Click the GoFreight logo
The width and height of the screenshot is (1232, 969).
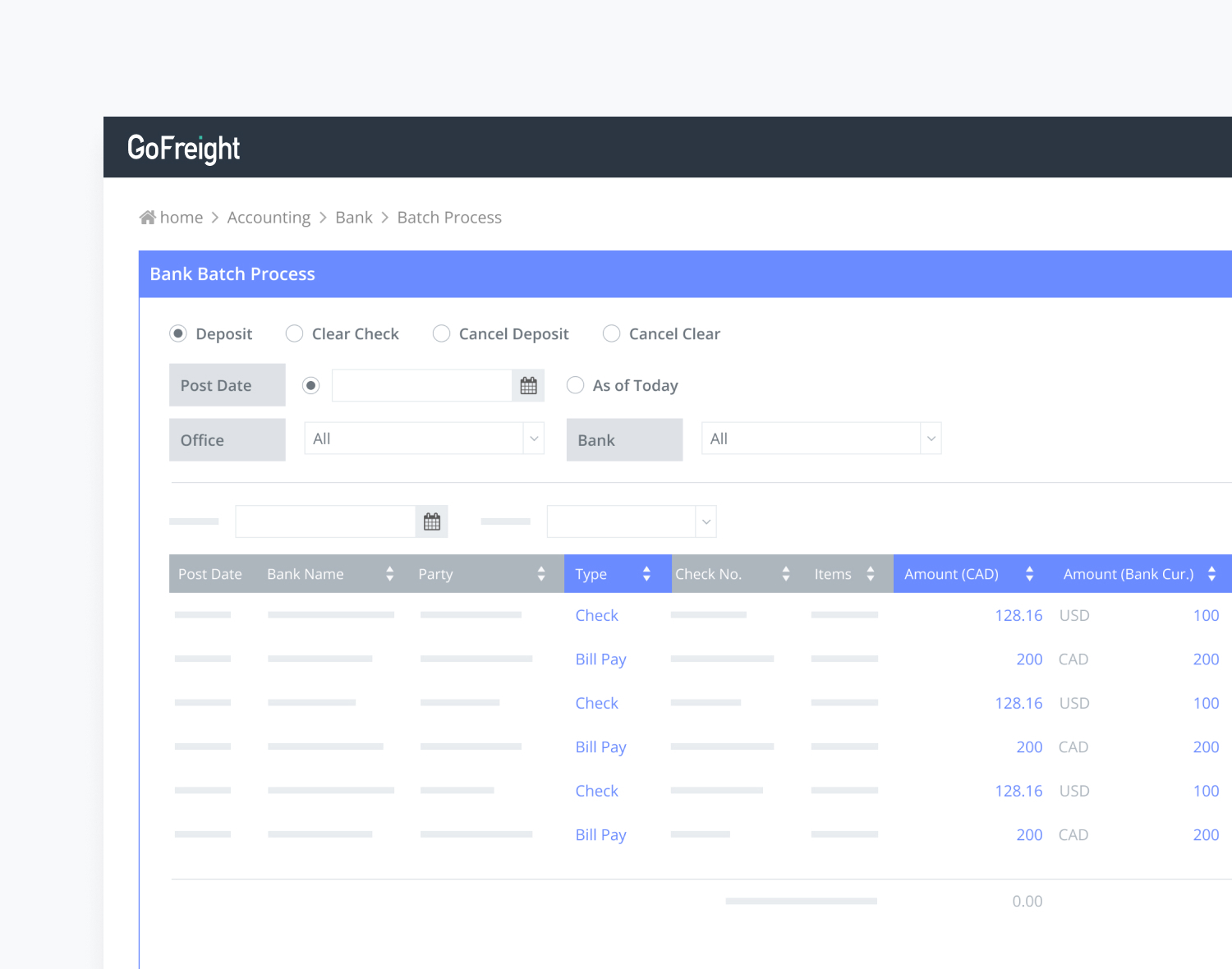[183, 148]
